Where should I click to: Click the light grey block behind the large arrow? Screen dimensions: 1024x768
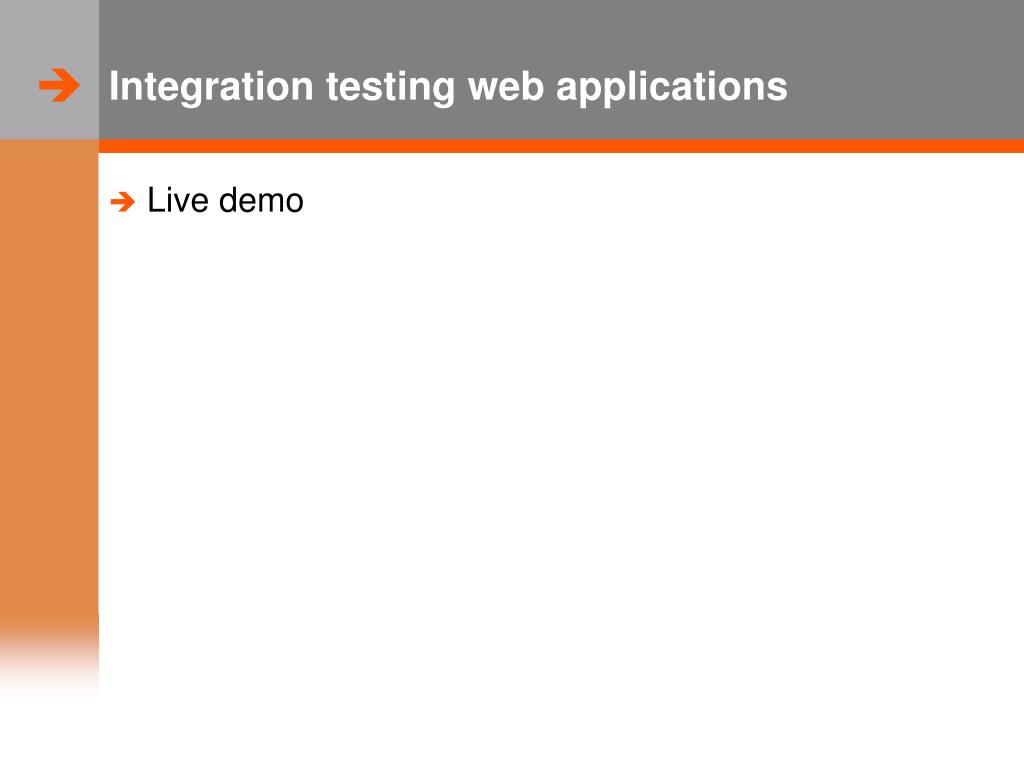(x=49, y=70)
